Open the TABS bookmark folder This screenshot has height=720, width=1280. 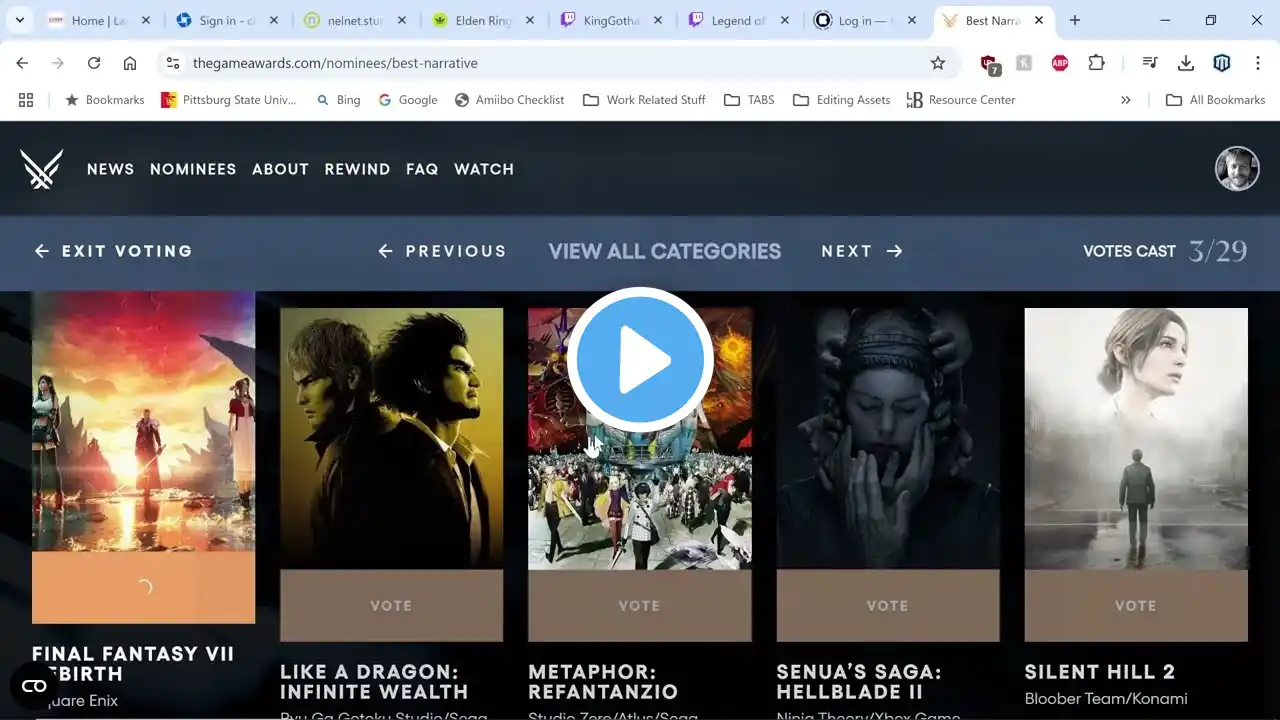750,100
